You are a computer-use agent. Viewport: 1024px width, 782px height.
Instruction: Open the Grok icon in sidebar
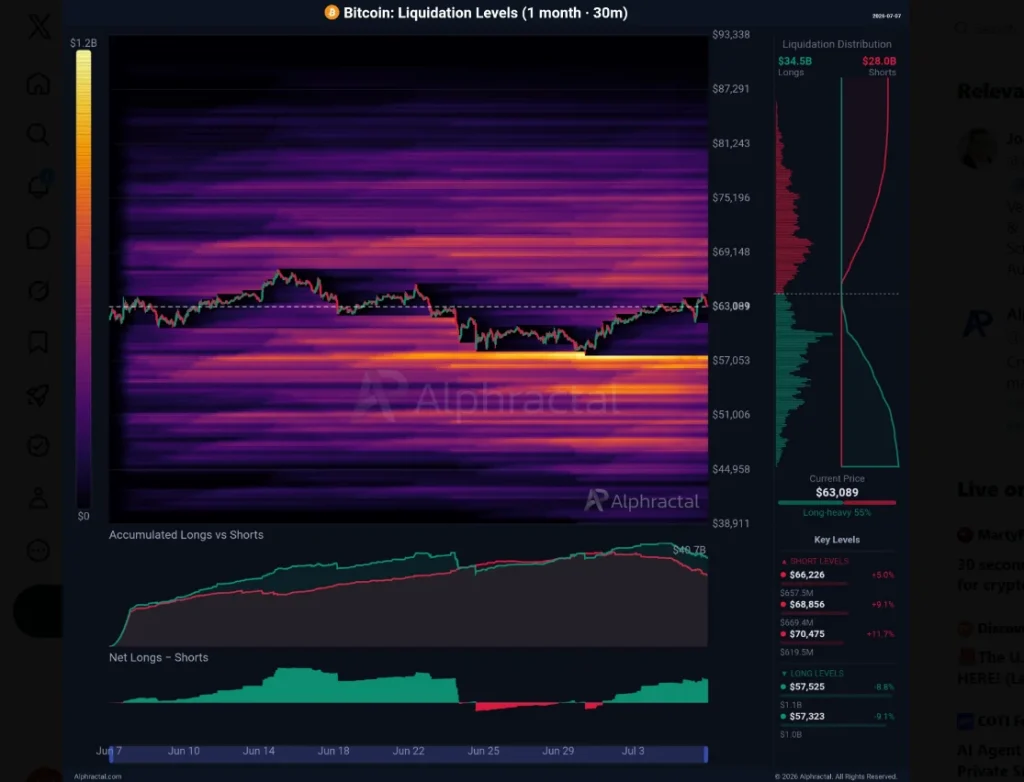tap(39, 290)
